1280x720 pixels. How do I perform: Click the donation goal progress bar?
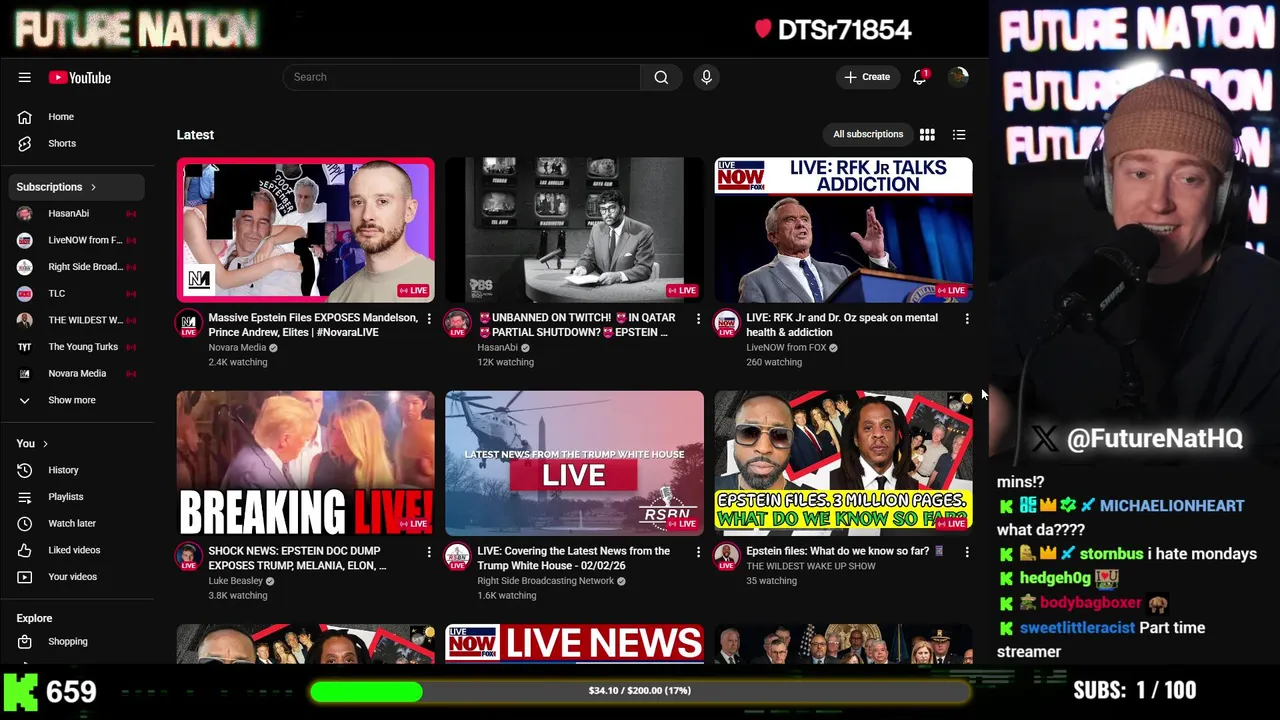640,691
